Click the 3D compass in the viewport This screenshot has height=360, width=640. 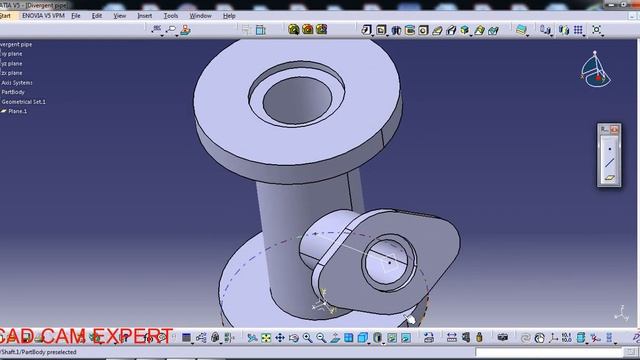click(596, 69)
